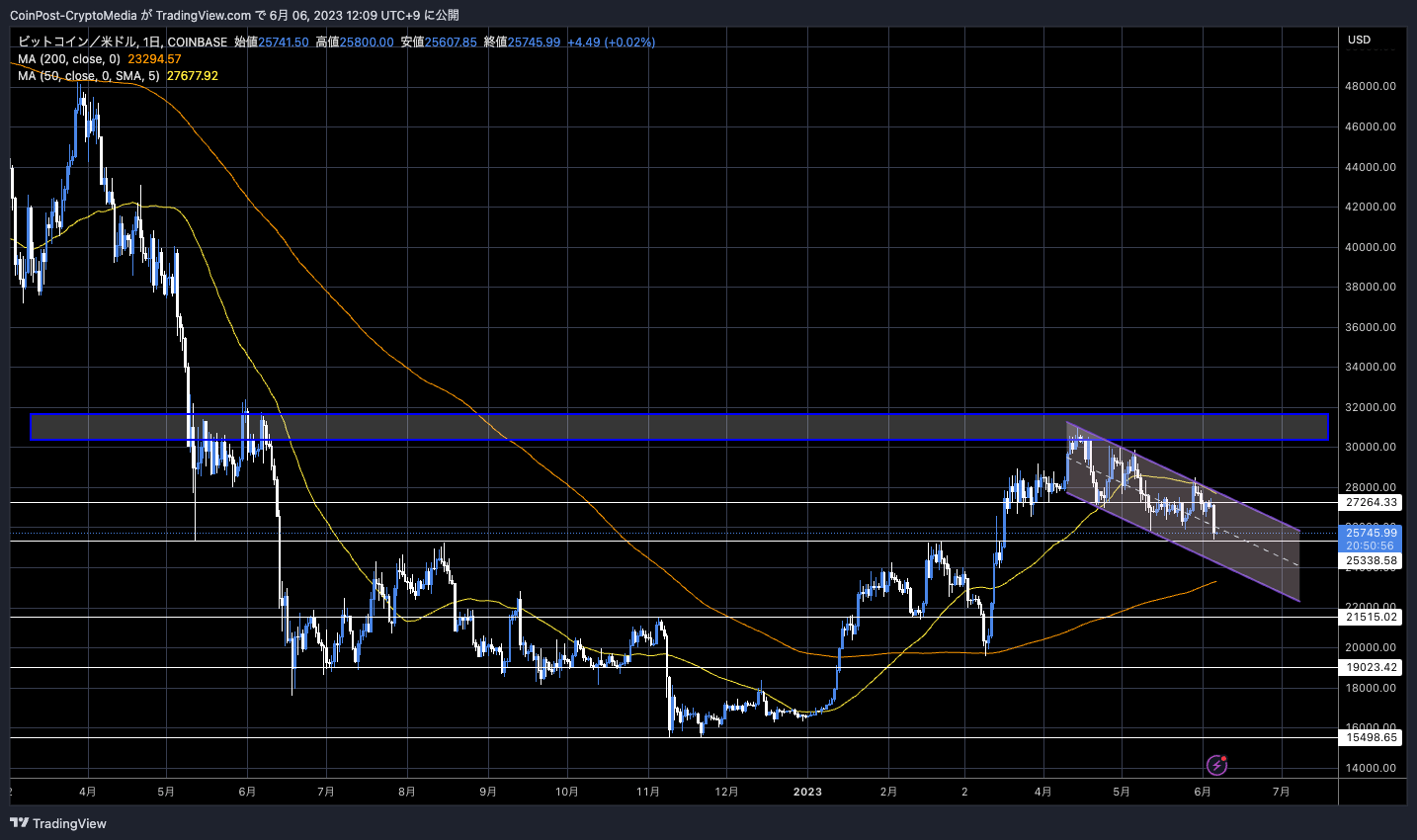Image resolution: width=1417 pixels, height=840 pixels.
Task: Click the 42000.00 price axis label
Action: [1371, 207]
